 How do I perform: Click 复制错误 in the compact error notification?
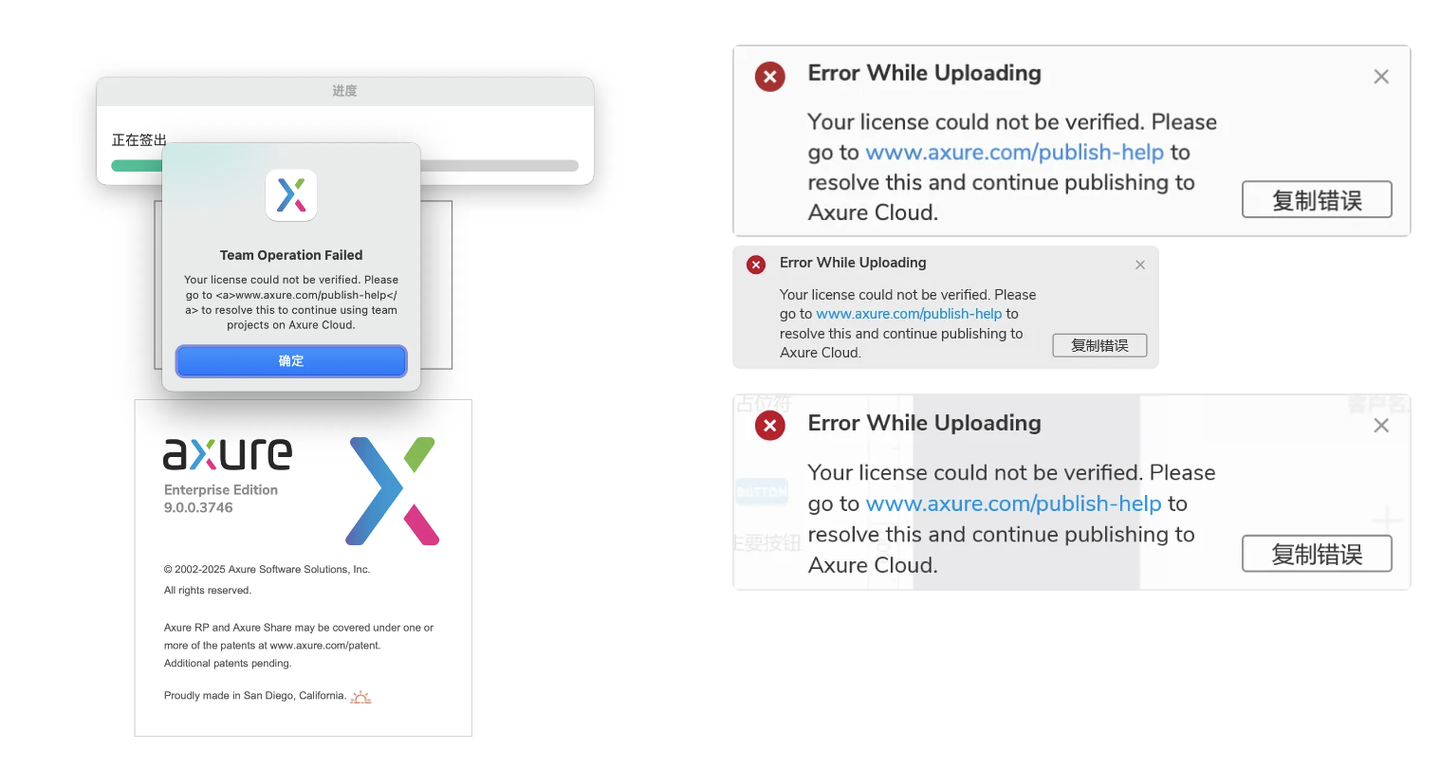[x=1099, y=345]
